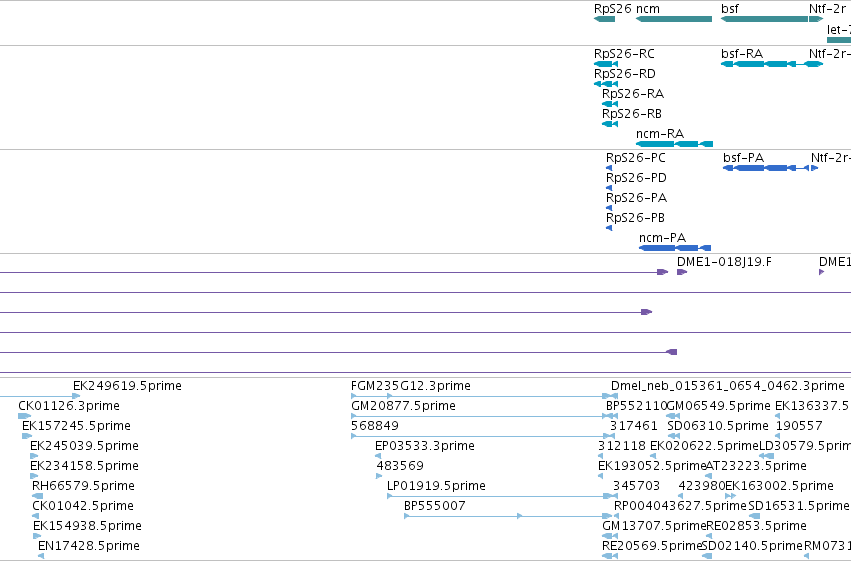The height and width of the screenshot is (561, 851).
Task: Select the ncm gene label
Action: [x=647, y=9]
